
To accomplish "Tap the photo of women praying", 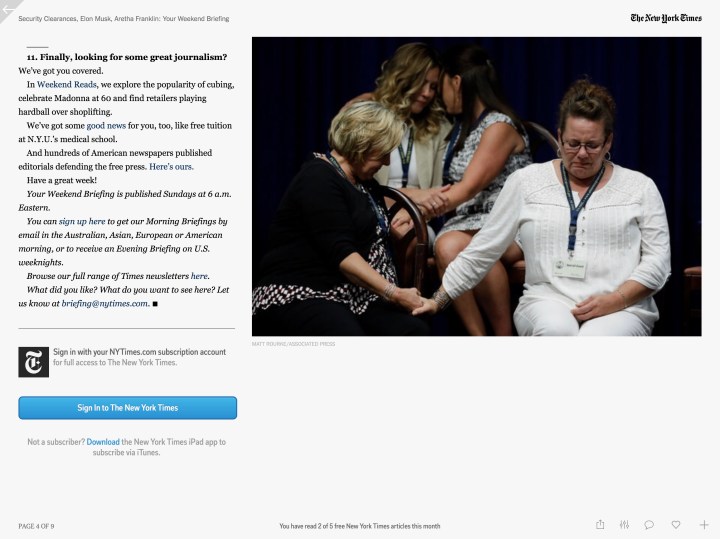I will 476,187.
